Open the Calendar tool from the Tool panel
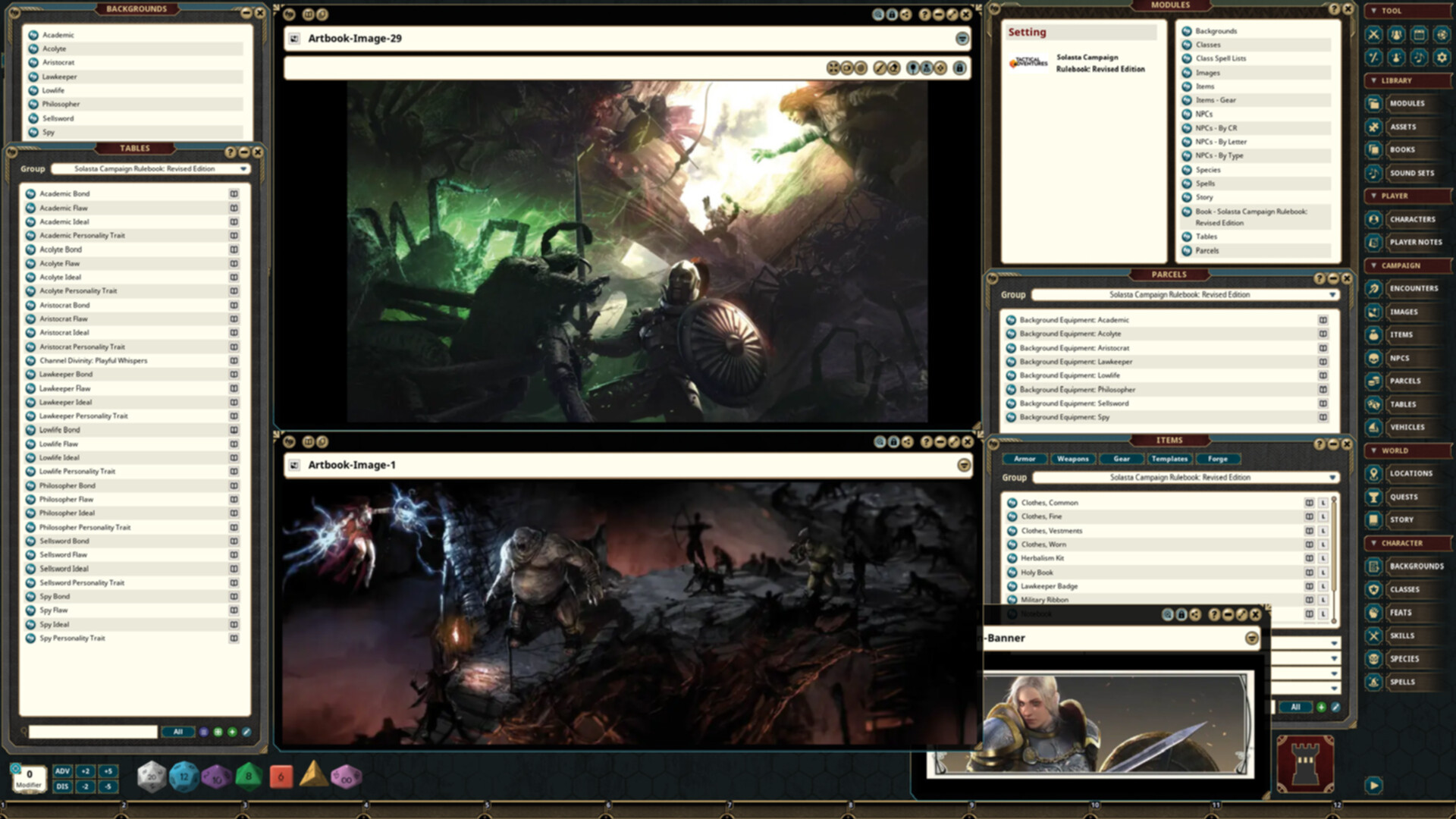This screenshot has height=819, width=1456. click(x=1420, y=34)
